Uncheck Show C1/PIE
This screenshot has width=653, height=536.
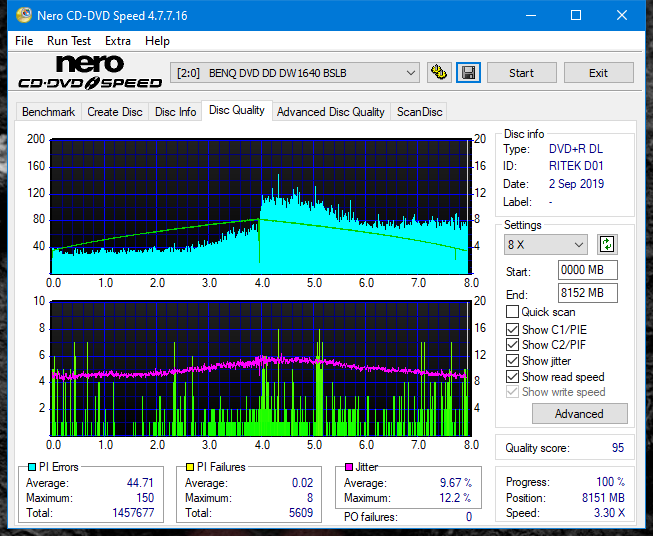(512, 329)
